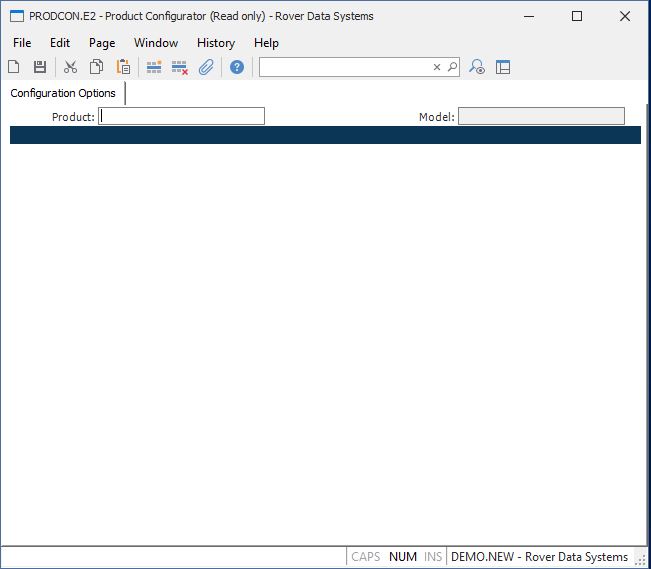Click the Insert row icon
The image size is (651, 569).
pos(154,67)
